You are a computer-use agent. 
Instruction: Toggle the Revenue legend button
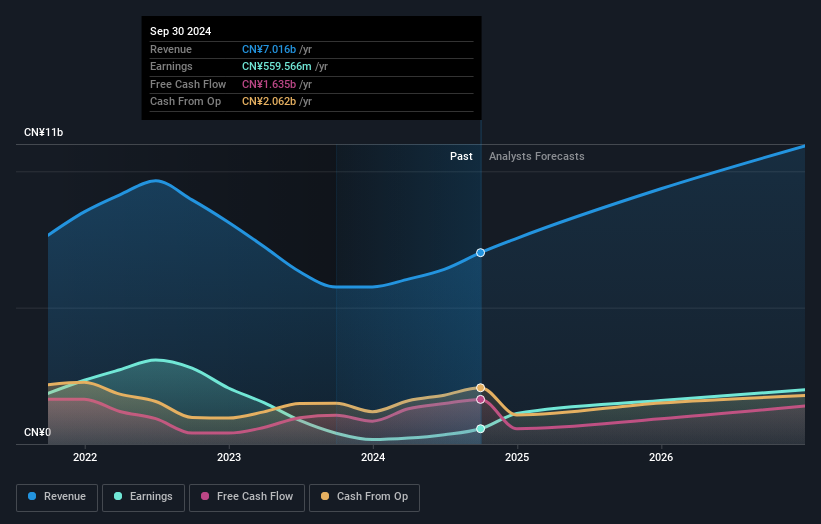[x=57, y=497]
